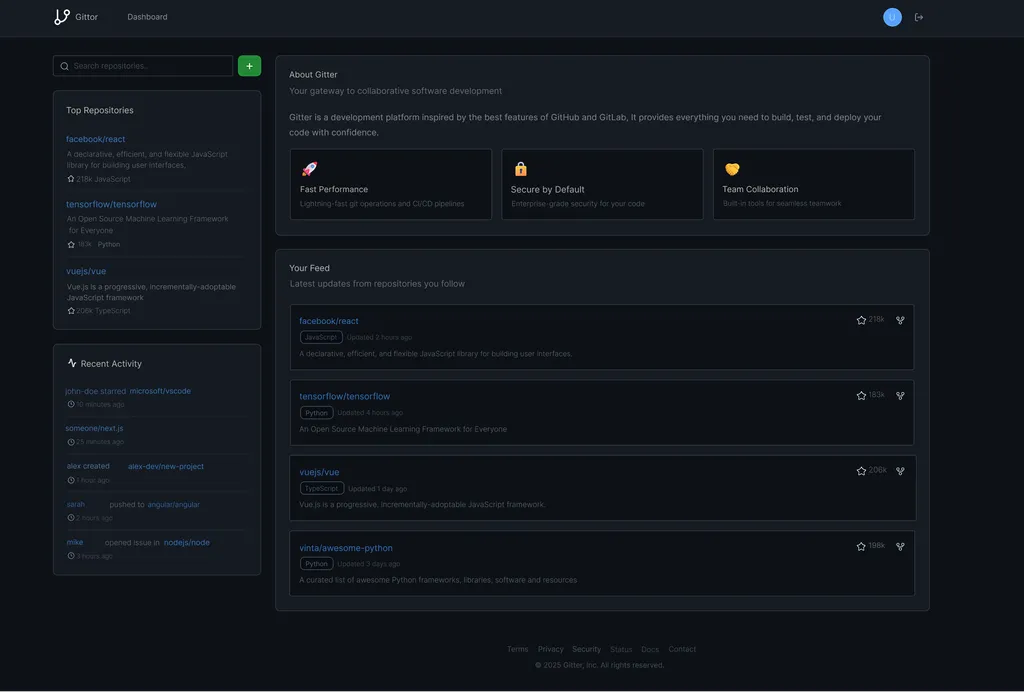The image size is (1024, 693).
Task: Open the user avatar profile
Action: tap(892, 17)
